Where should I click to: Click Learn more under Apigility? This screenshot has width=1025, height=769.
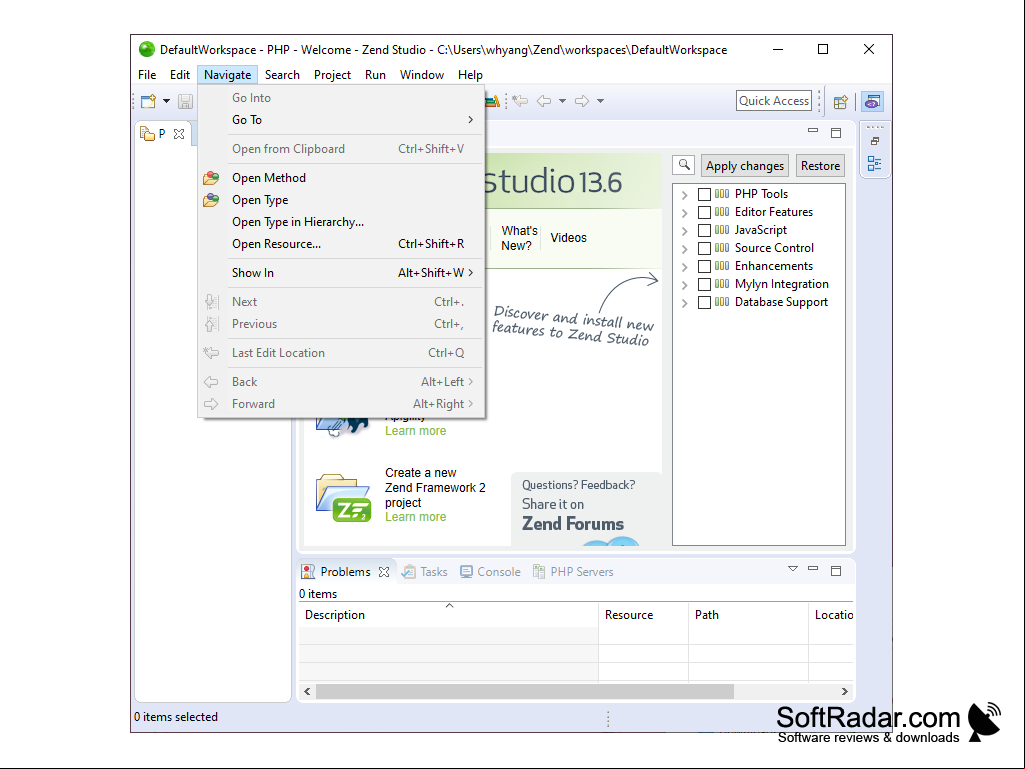tap(415, 431)
